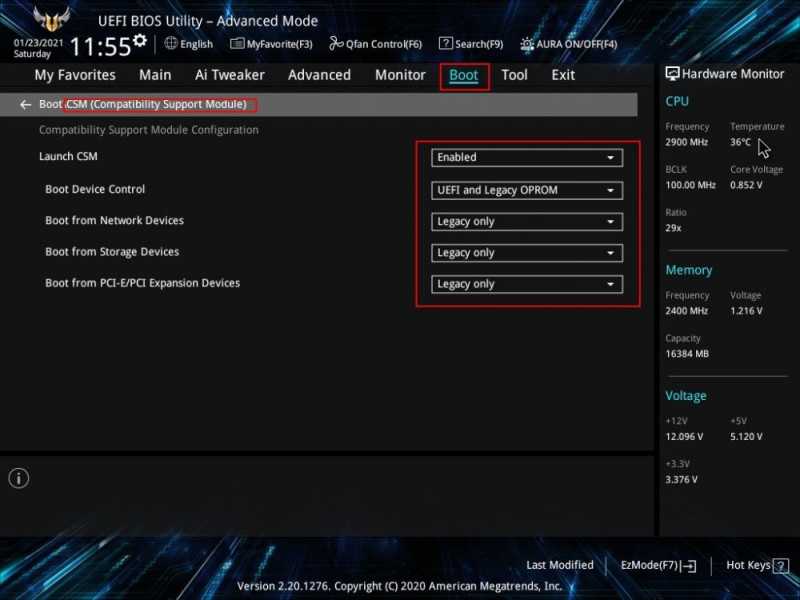This screenshot has width=800, height=600.
Task: Open the Advanced tab
Action: (319, 75)
